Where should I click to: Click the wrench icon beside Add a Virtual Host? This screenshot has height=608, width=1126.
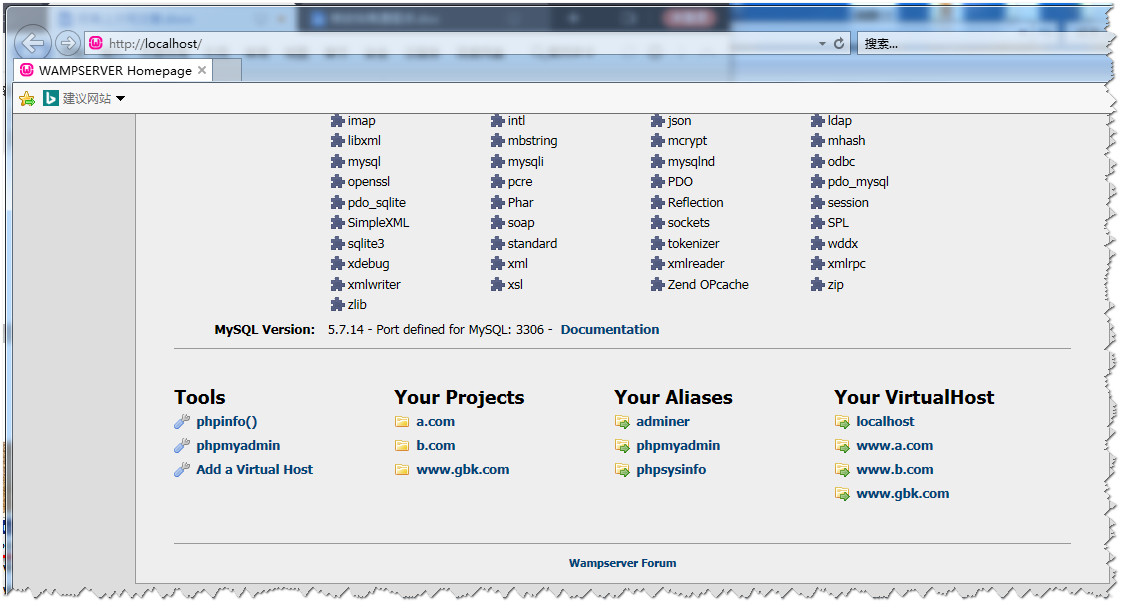point(182,469)
